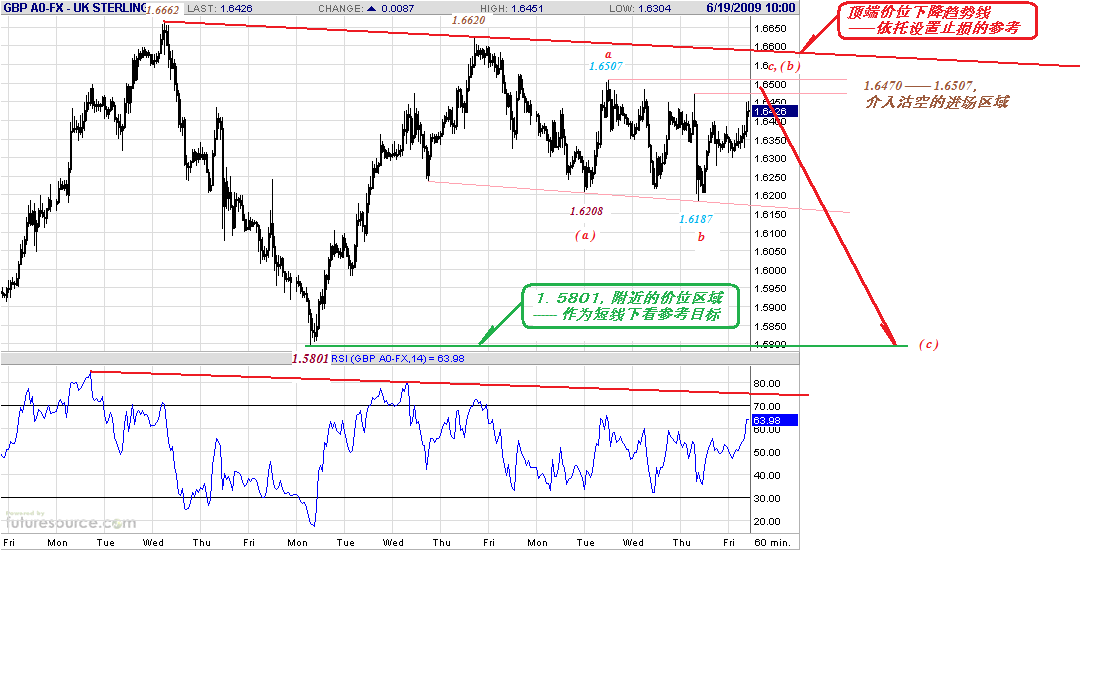Click the 1.6200 price axis label
This screenshot has width=1093, height=698.
pos(770,196)
